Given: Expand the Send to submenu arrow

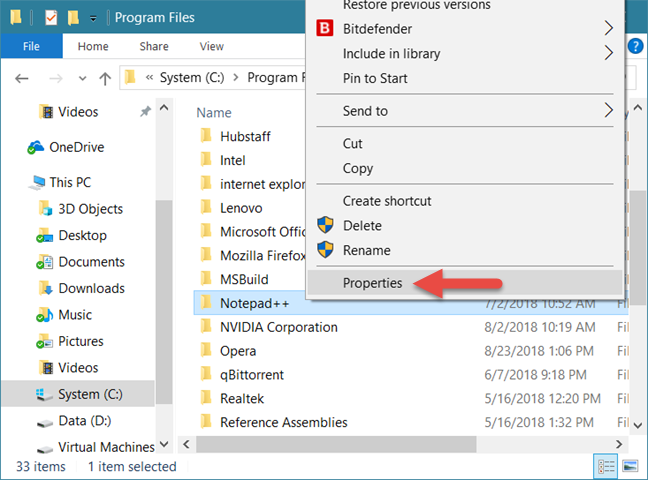Looking at the screenshot, I should pyautogui.click(x=608, y=110).
